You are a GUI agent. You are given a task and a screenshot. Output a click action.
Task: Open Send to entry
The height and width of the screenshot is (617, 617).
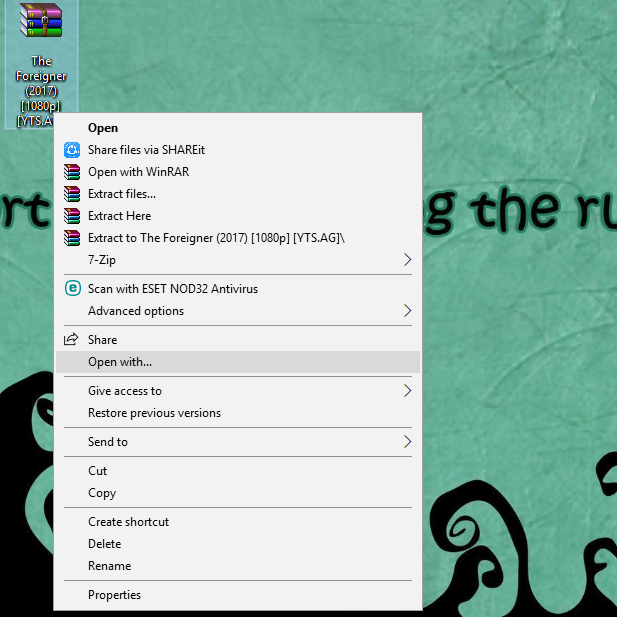238,442
